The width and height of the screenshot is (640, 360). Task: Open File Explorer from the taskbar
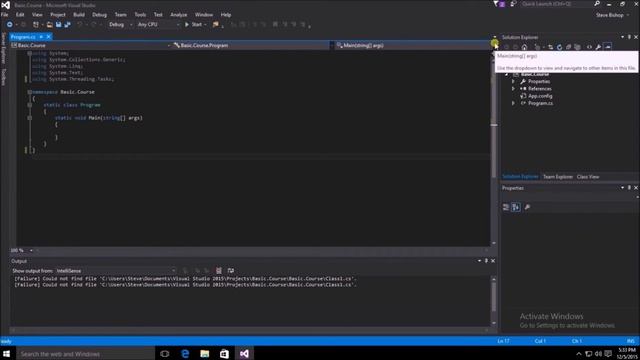pyautogui.click(x=204, y=354)
